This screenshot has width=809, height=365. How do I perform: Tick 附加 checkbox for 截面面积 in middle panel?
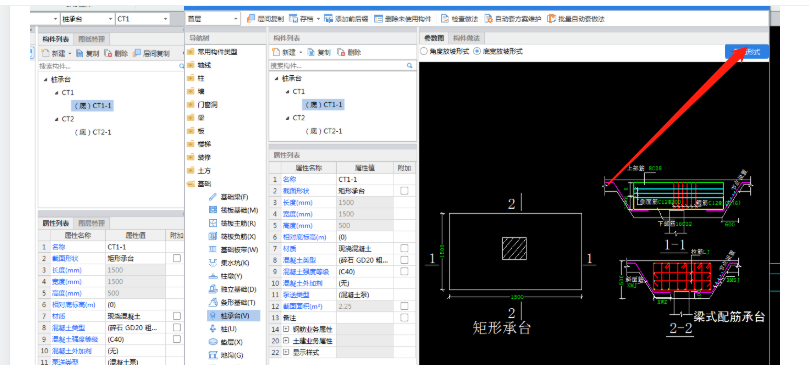coord(404,306)
